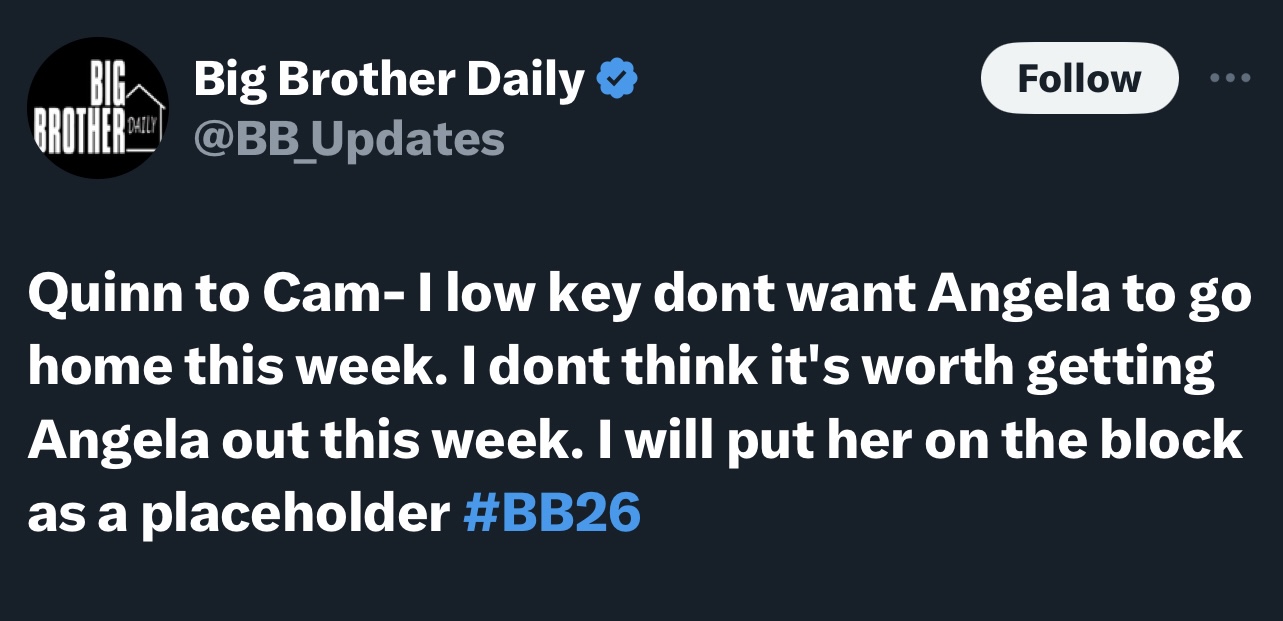Click 'home' at the second line start
Viewport: 1283px width, 621px height.
point(93,369)
